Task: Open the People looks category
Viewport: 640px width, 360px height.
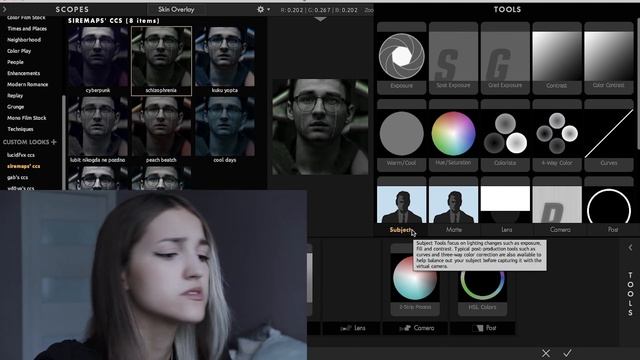Action: [x=15, y=62]
